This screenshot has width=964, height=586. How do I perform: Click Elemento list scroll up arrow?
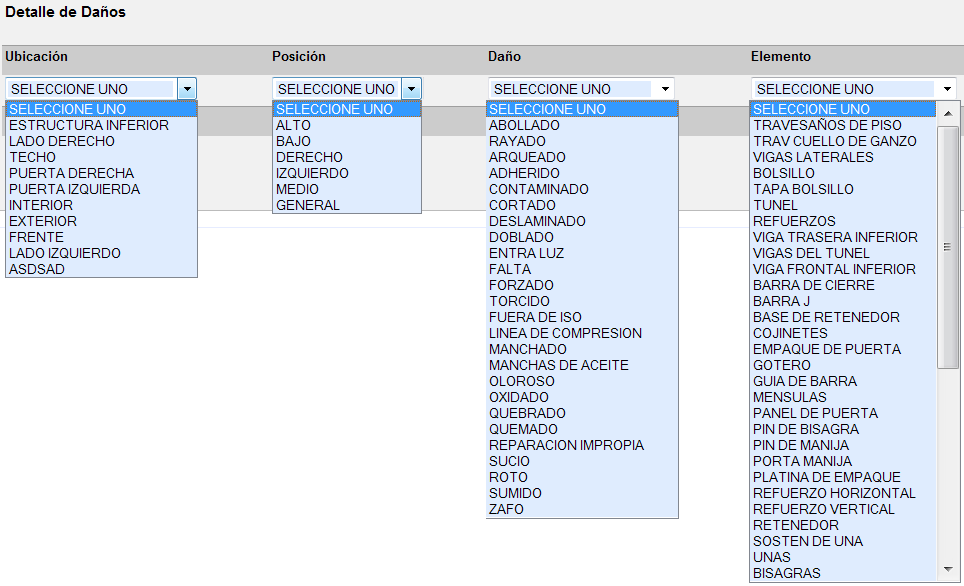point(948,113)
